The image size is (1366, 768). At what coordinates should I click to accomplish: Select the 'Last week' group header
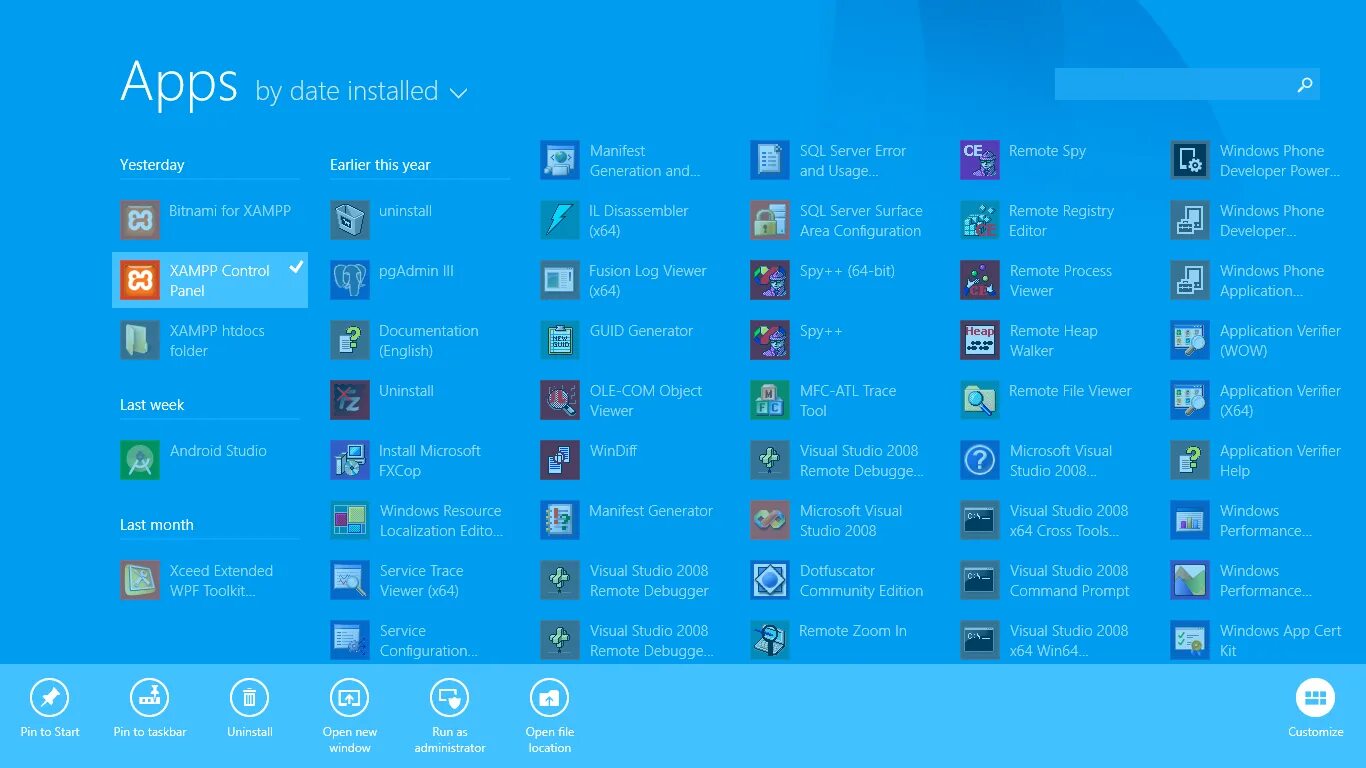click(152, 405)
